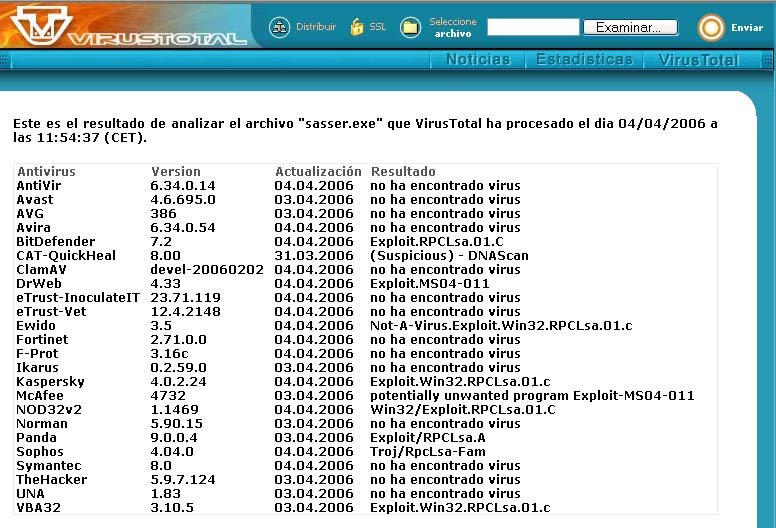The height and width of the screenshot is (528, 776).
Task: Click eTrust-InoculateIT version 23.71.119
Action: click(x=185, y=297)
